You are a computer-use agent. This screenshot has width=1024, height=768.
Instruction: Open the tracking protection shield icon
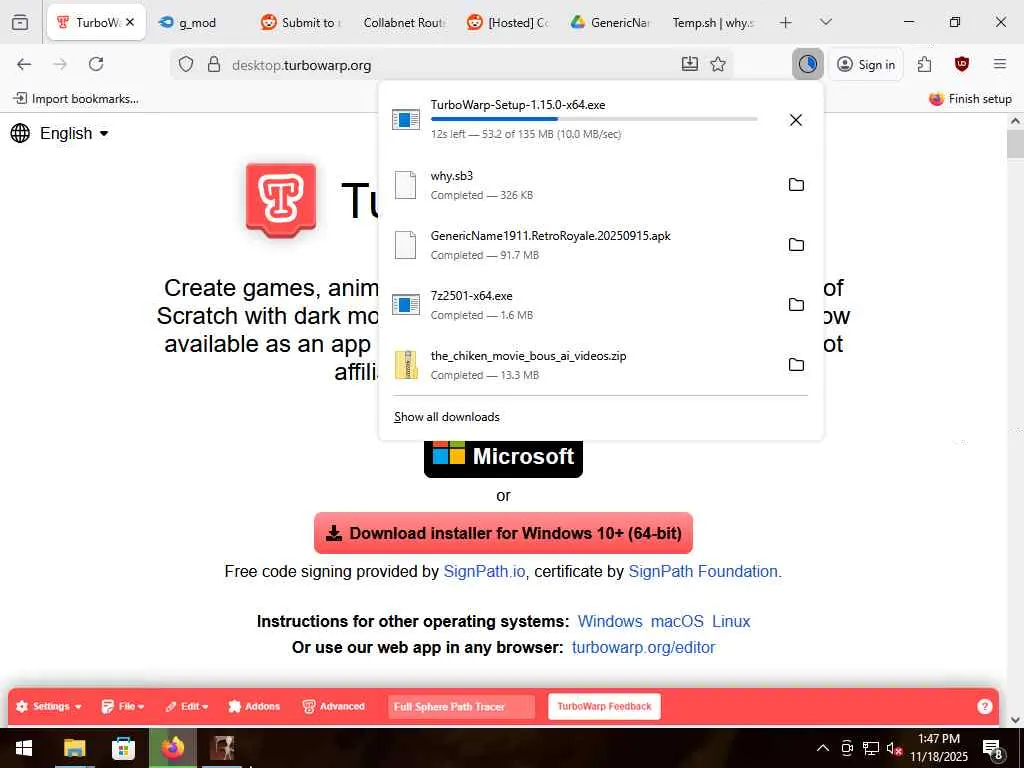point(186,65)
